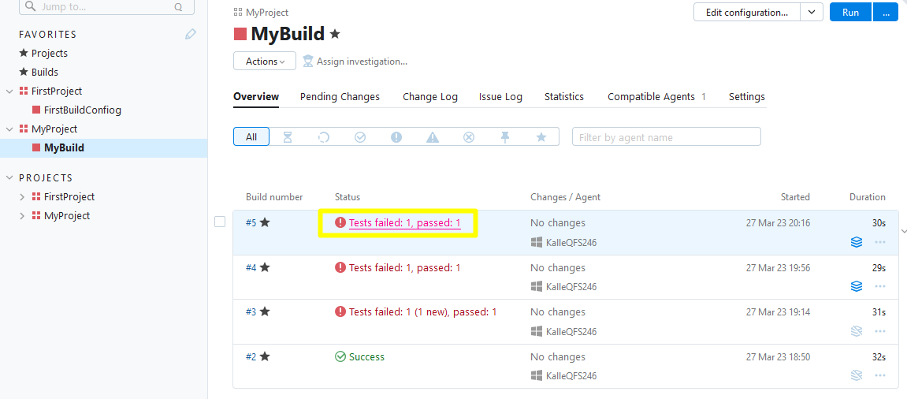
Task: Filter builds by running spinner icon
Action: click(324, 137)
